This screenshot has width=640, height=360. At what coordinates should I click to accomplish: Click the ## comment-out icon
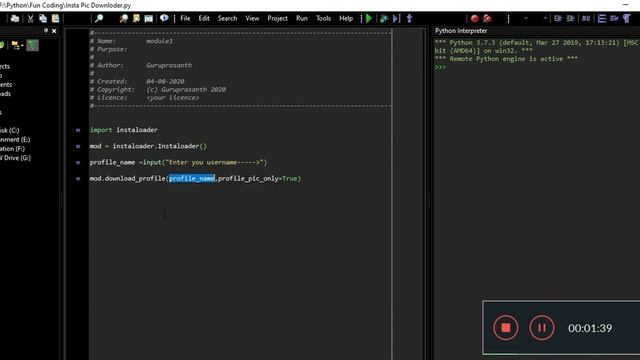pyautogui.click(x=586, y=18)
